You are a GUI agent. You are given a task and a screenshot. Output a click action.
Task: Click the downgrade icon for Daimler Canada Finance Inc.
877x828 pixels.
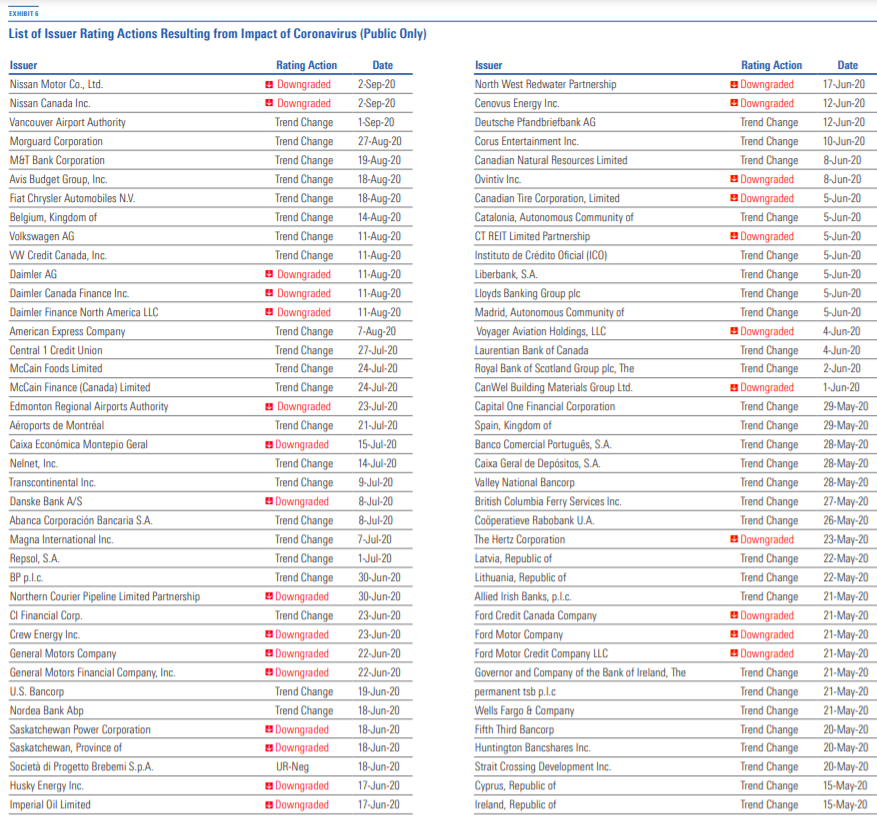coord(269,293)
